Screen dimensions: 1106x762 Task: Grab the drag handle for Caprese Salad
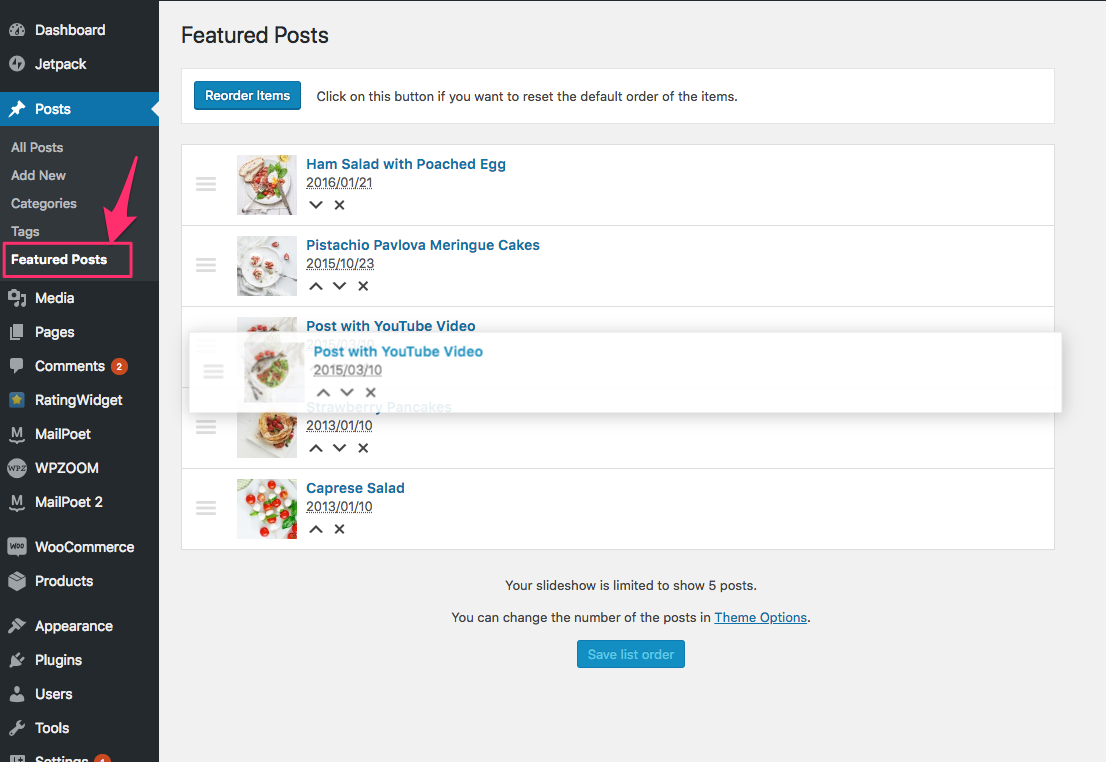(206, 508)
